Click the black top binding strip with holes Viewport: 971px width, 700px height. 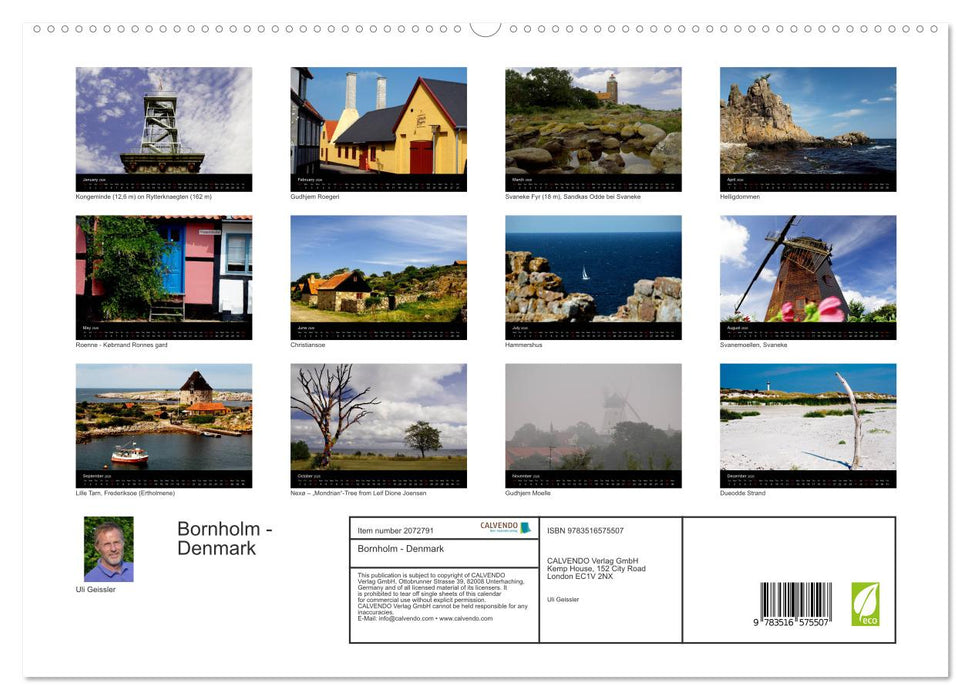pyautogui.click(x=485, y=30)
